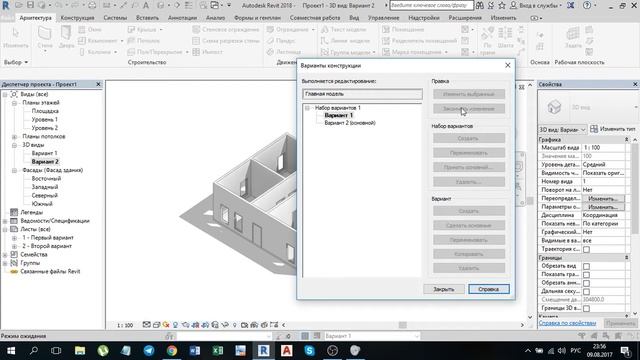This screenshot has width=640, height=360.
Task: Click the favorites star icon in title bar
Action: tap(502, 6)
